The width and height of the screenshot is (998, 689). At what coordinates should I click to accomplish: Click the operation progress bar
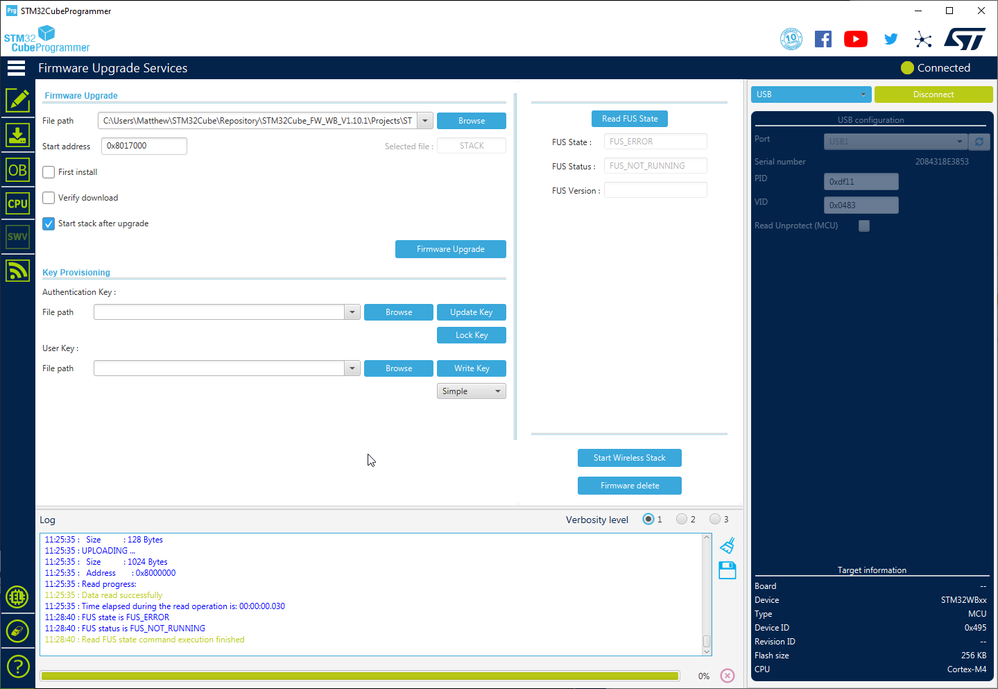[360, 676]
